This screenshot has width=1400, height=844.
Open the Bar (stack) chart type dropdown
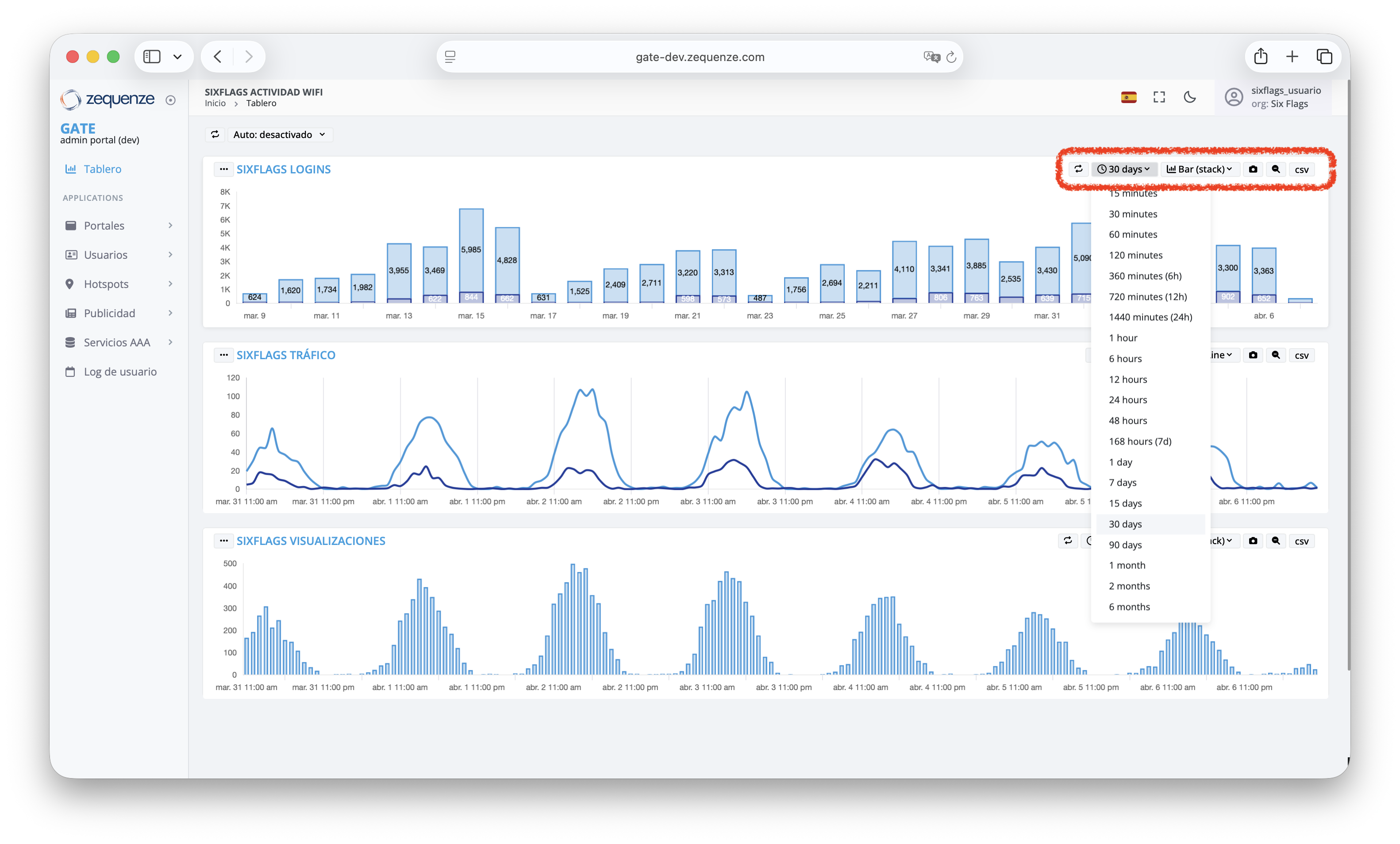(x=1200, y=169)
